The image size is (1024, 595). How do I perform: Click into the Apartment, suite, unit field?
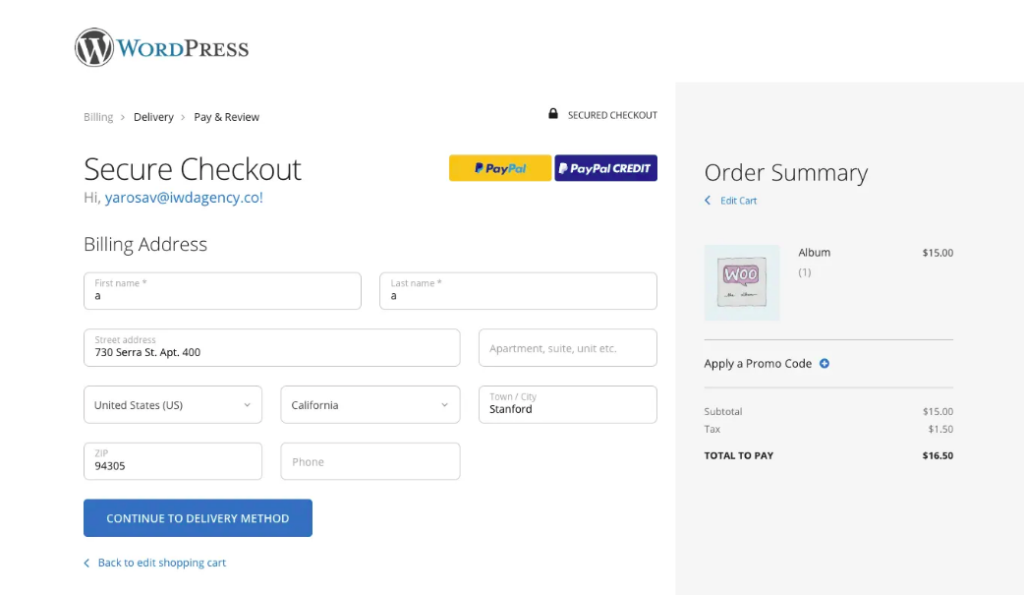click(x=568, y=347)
